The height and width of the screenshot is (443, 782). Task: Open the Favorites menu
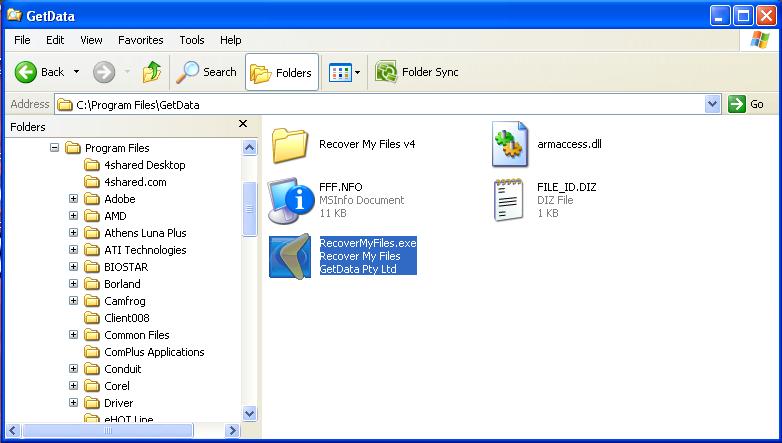click(x=141, y=40)
